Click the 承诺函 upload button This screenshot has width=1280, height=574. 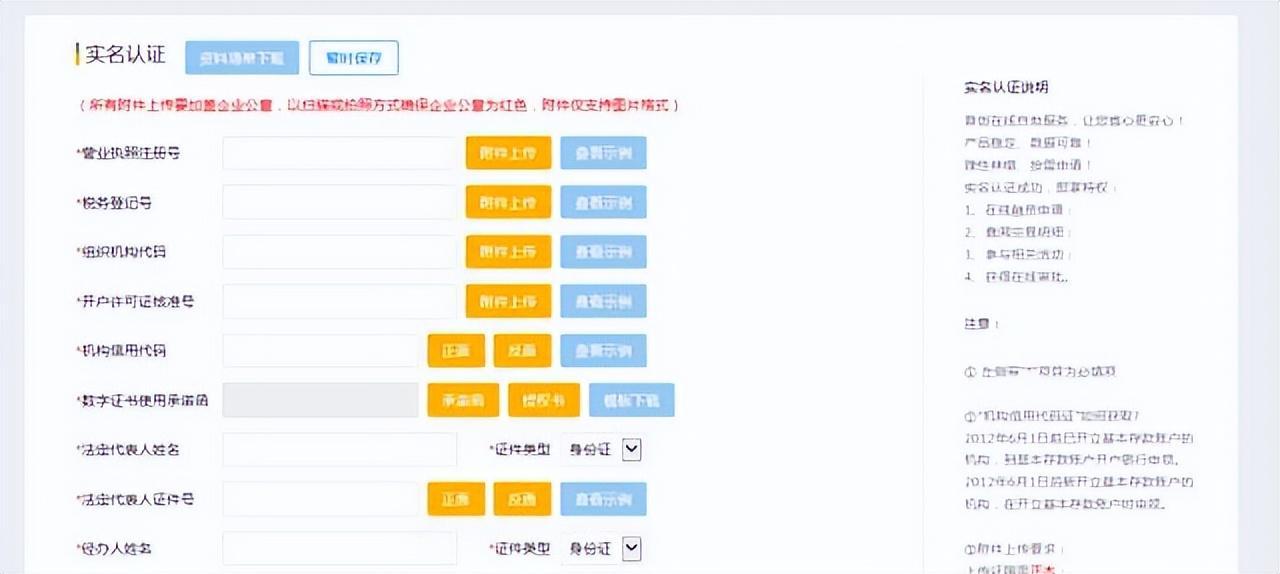(463, 400)
